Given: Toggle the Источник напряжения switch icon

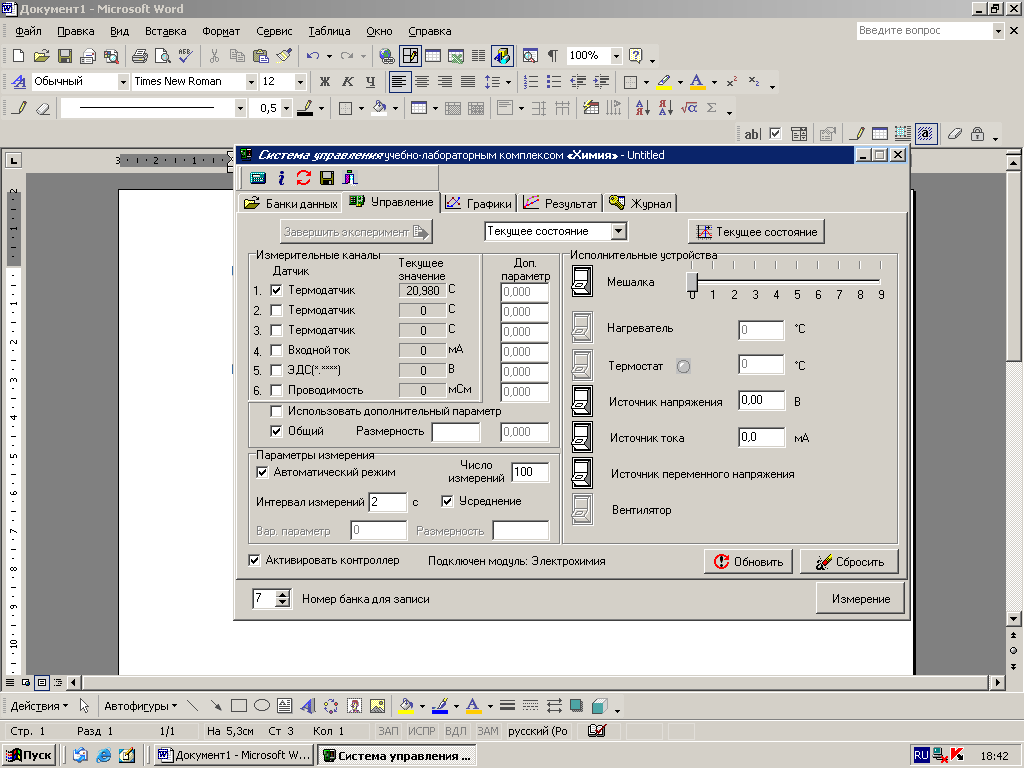Looking at the screenshot, I should tap(582, 401).
